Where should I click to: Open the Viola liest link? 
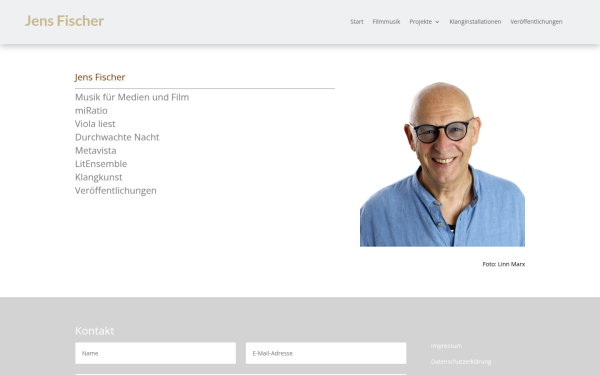[x=95, y=124]
